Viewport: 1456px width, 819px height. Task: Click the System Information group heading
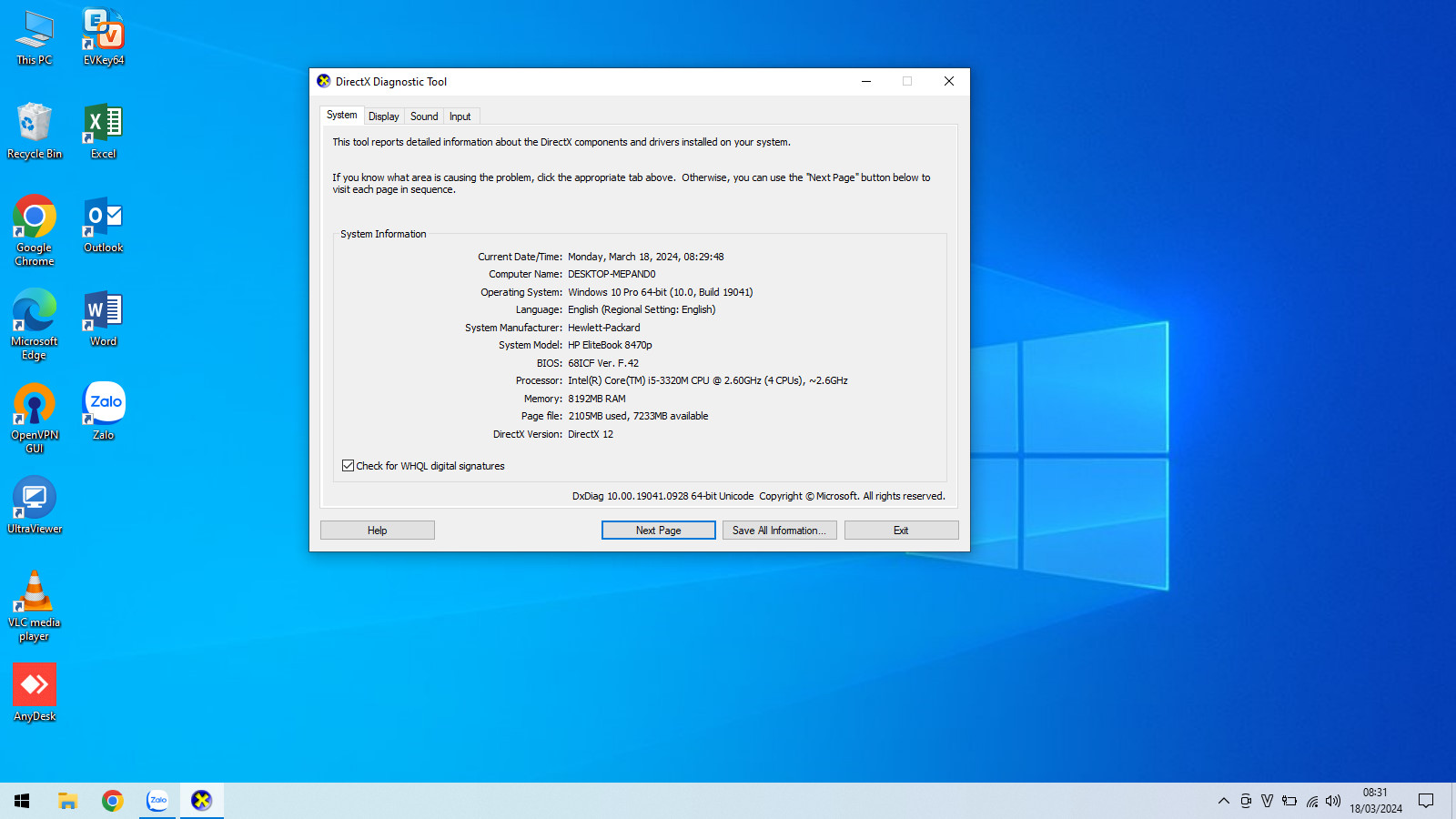tap(383, 234)
